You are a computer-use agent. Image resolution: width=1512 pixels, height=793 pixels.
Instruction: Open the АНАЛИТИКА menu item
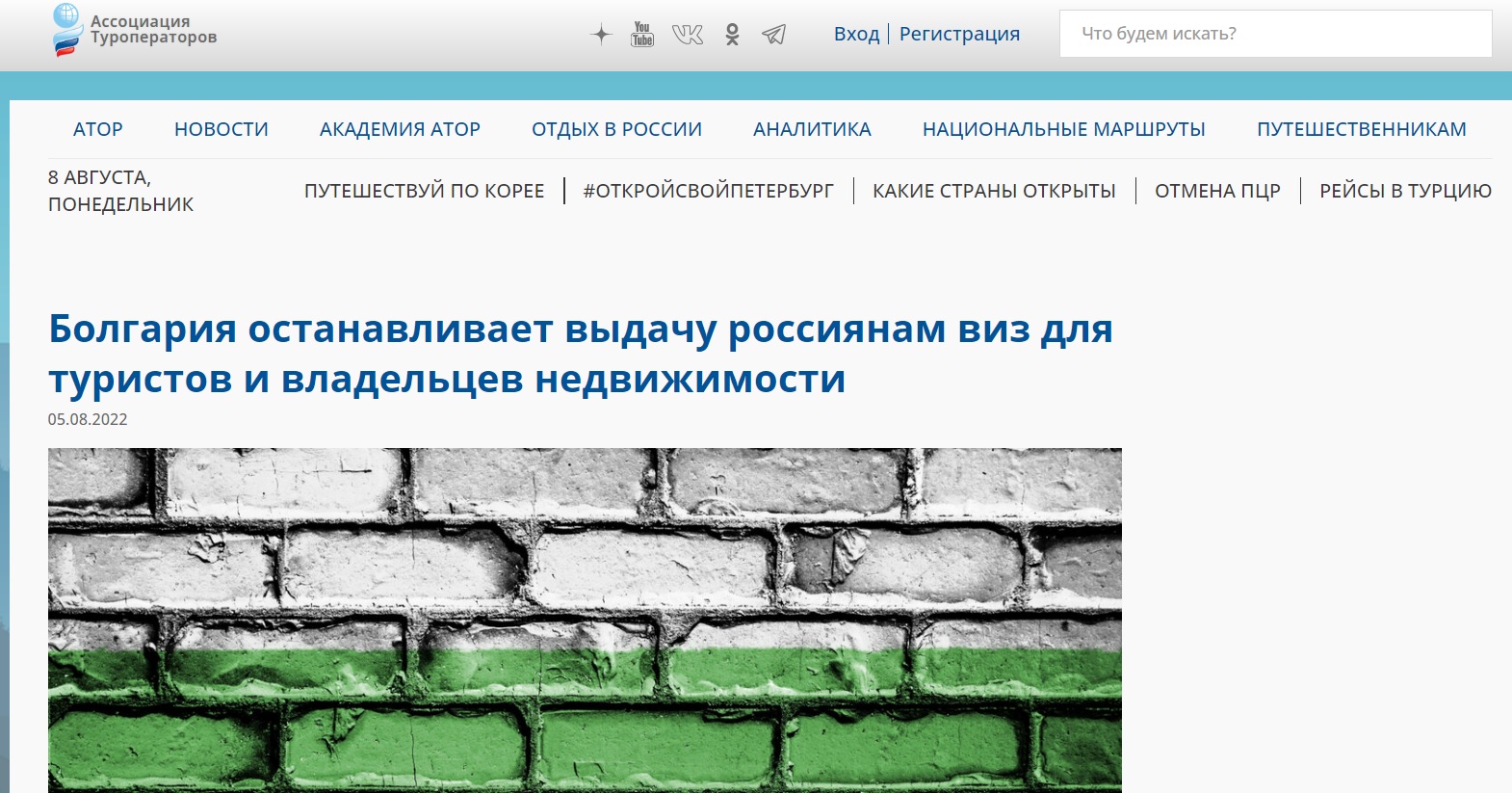coord(812,129)
